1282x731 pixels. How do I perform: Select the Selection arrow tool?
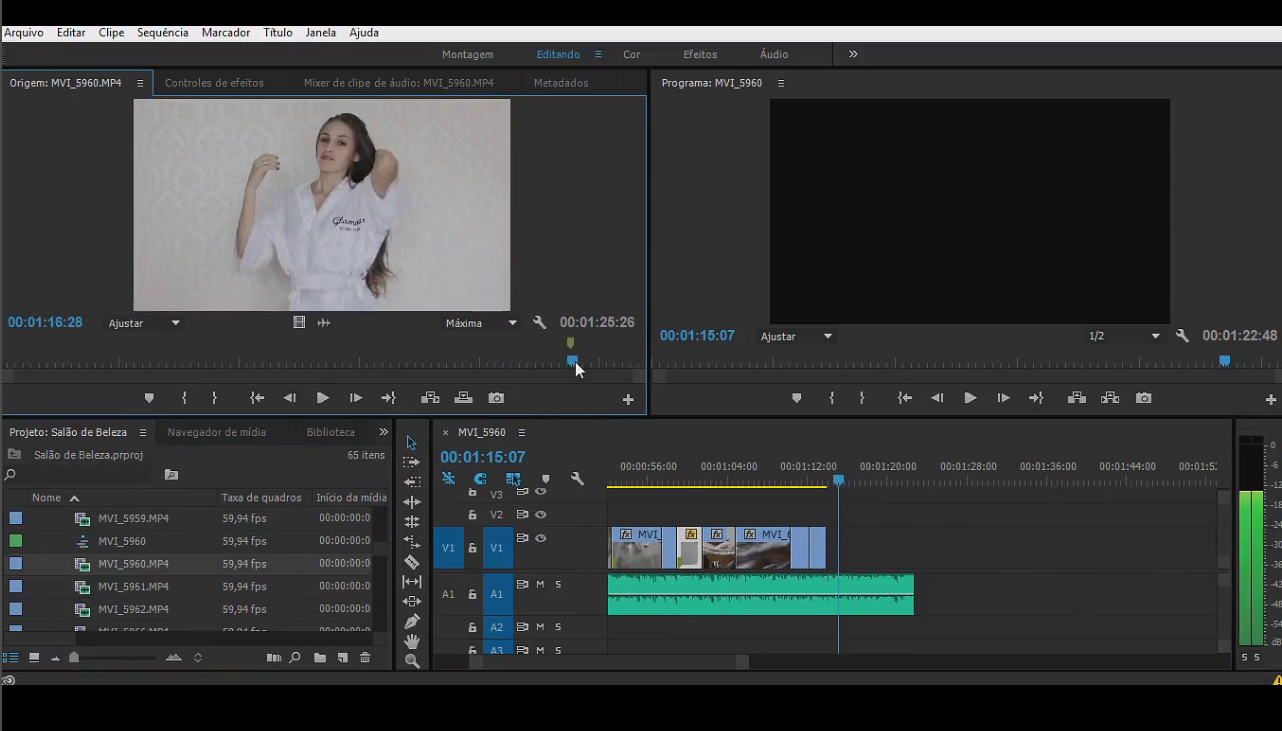[411, 443]
